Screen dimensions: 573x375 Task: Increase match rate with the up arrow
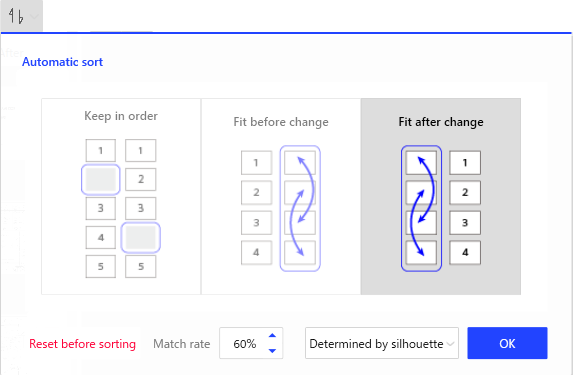272,336
